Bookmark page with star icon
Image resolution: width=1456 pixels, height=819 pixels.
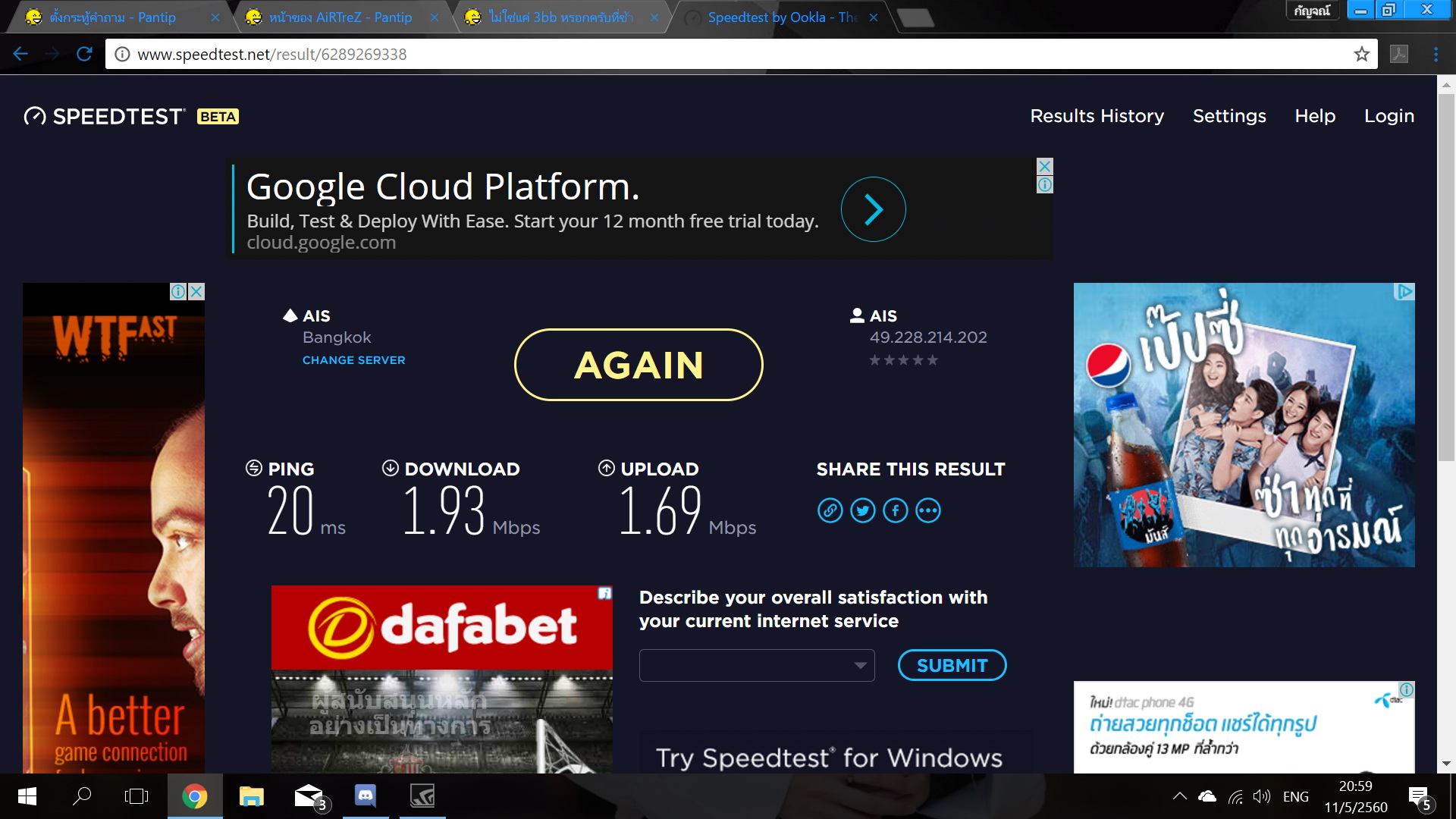pos(1361,54)
